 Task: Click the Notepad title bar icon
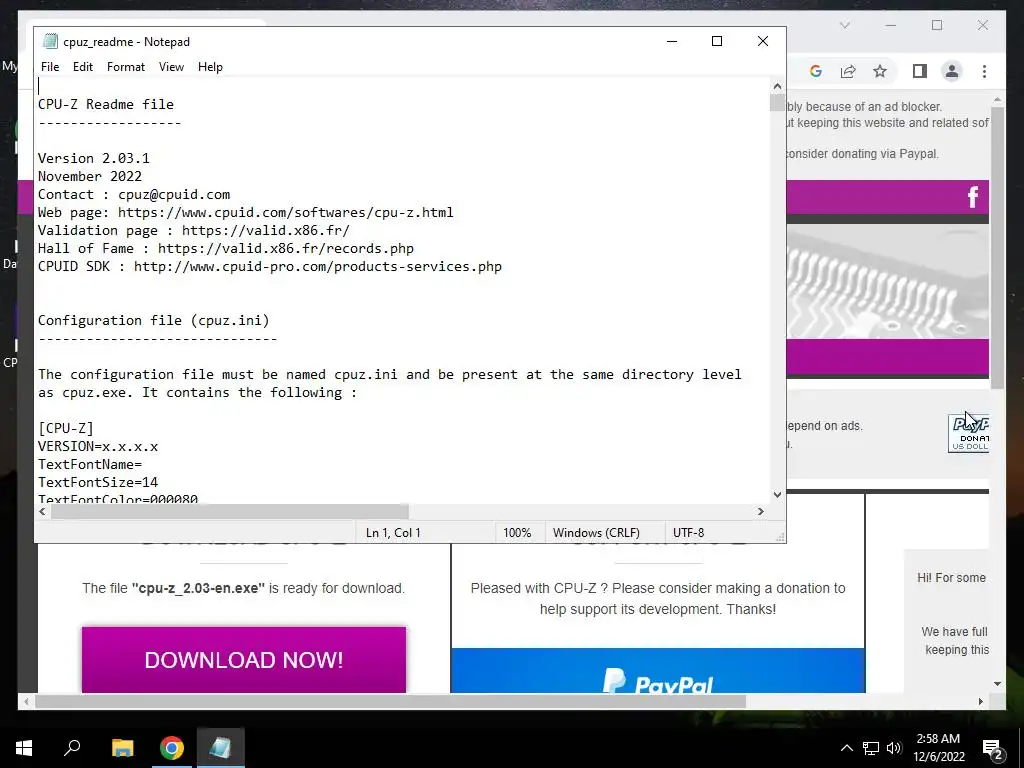pos(50,41)
